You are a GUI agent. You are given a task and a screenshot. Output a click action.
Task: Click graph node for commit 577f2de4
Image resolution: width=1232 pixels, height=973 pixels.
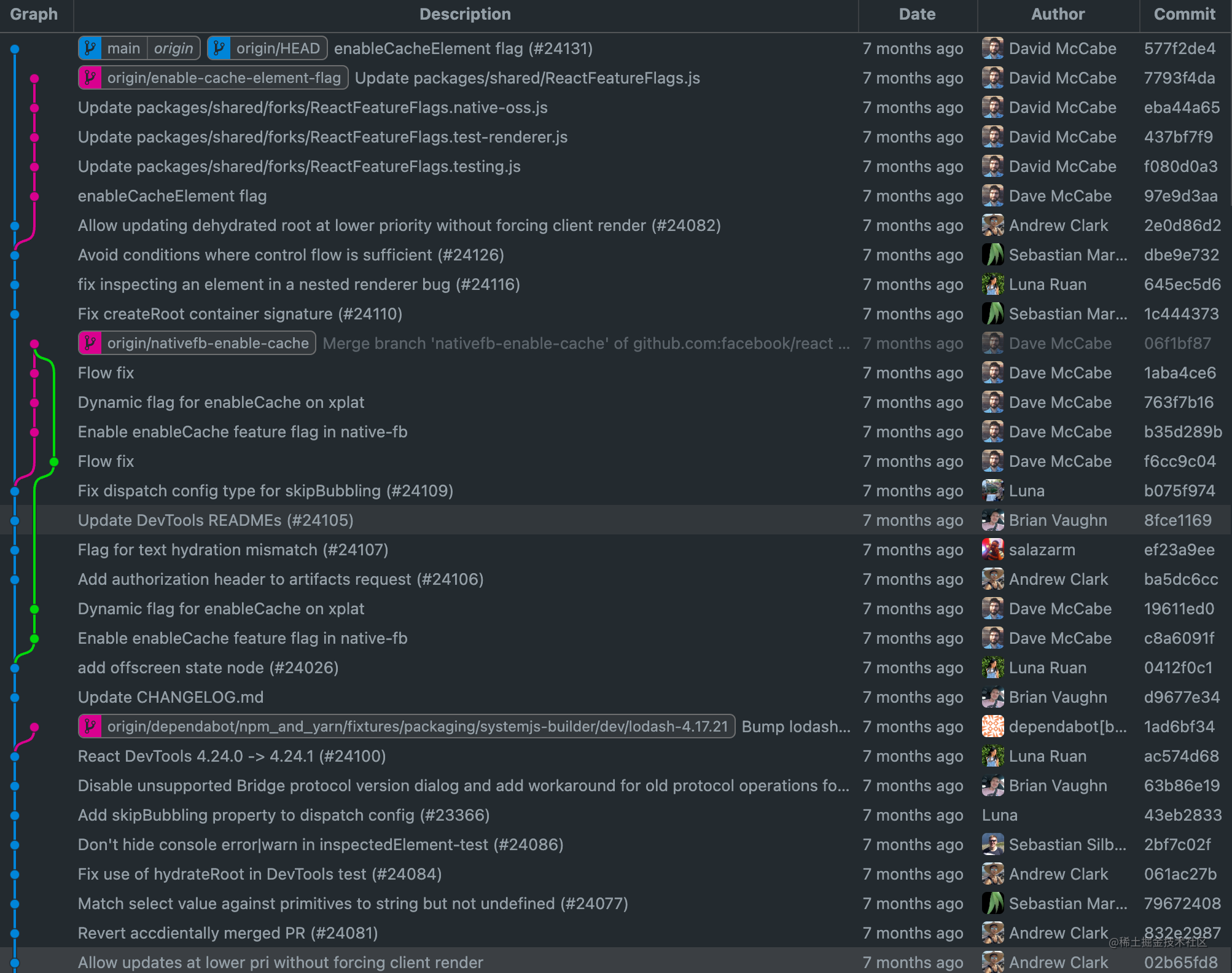click(x=15, y=49)
